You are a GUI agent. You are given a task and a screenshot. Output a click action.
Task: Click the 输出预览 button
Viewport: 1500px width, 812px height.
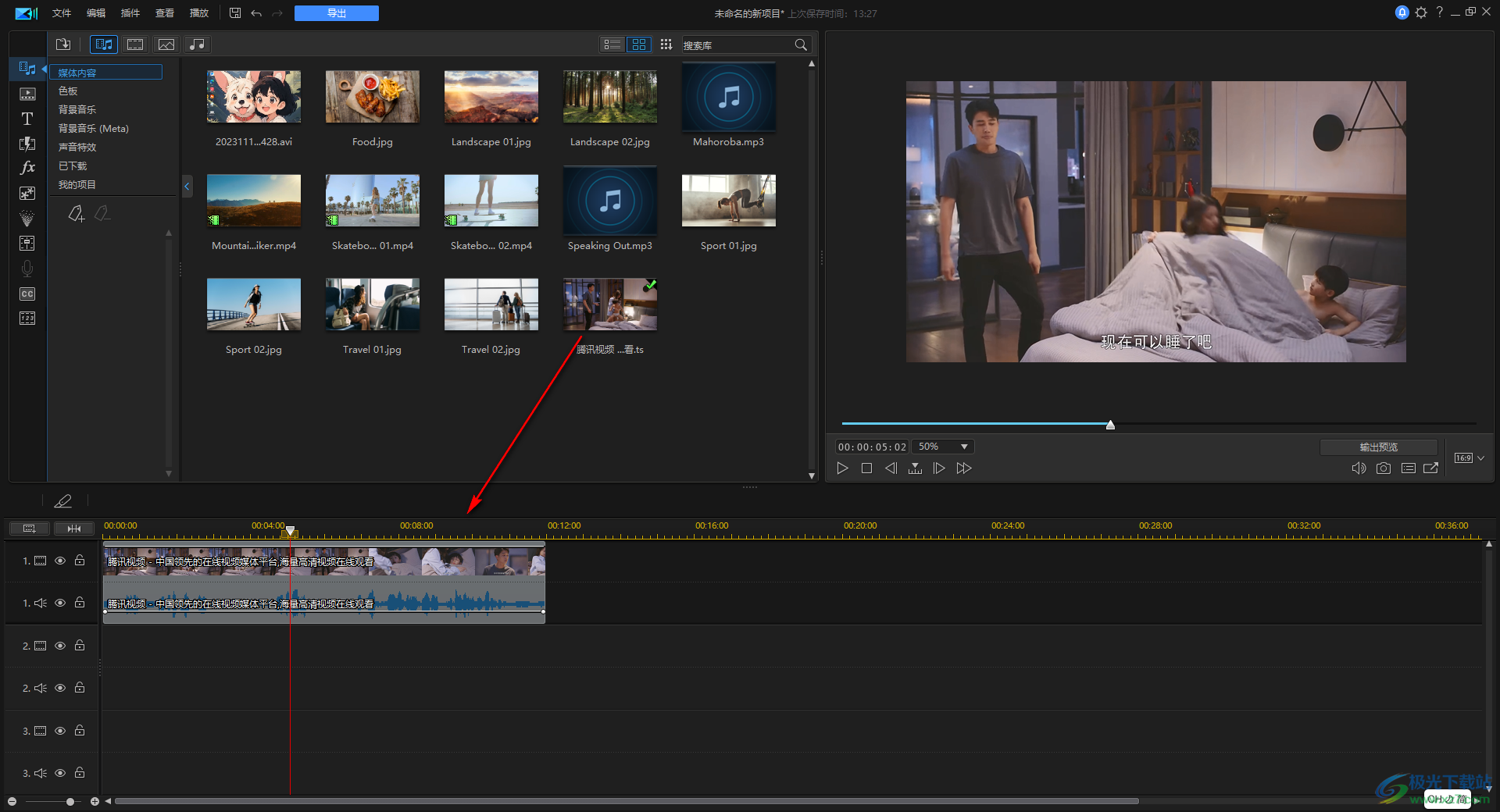(1379, 447)
